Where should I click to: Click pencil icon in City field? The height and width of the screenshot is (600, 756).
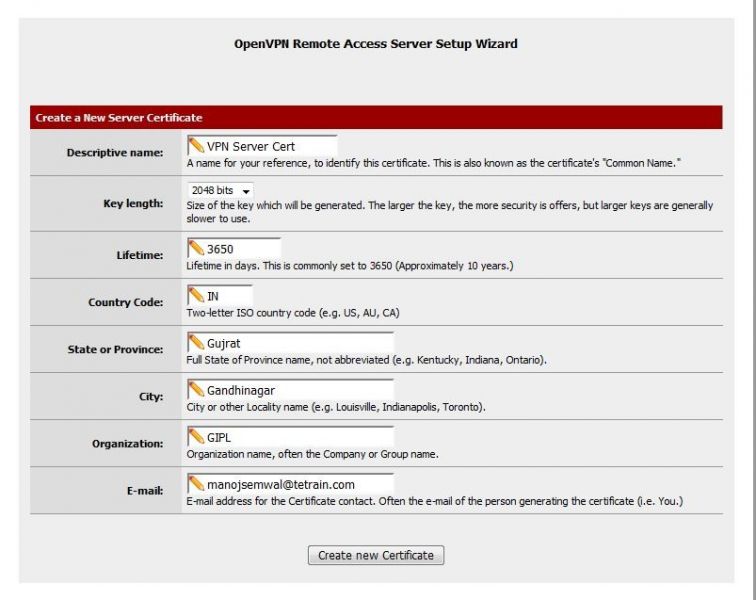196,389
